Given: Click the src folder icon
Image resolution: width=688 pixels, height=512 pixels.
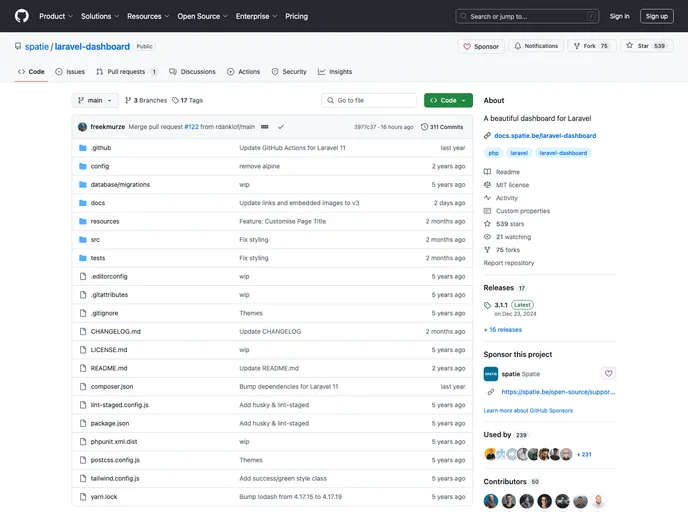Looking at the screenshot, I should pos(82,240).
